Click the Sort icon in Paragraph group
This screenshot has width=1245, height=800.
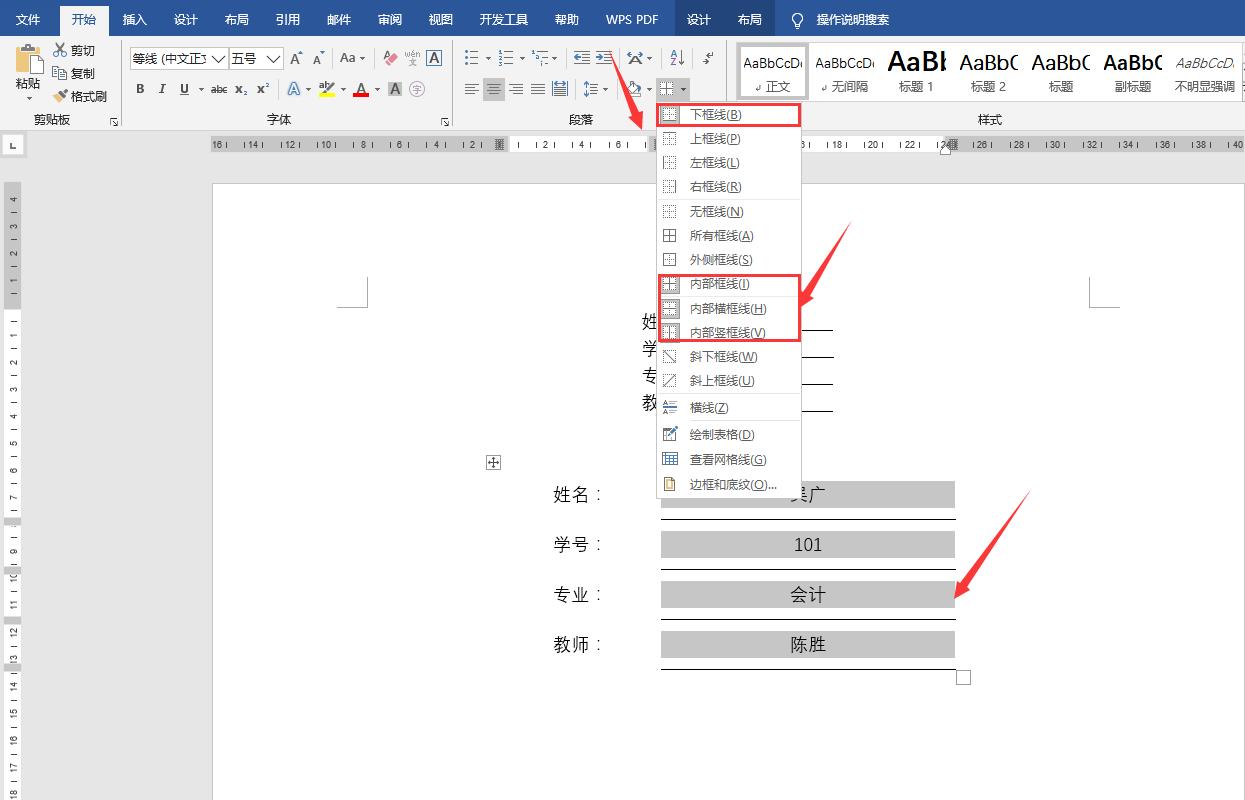pyautogui.click(x=679, y=58)
